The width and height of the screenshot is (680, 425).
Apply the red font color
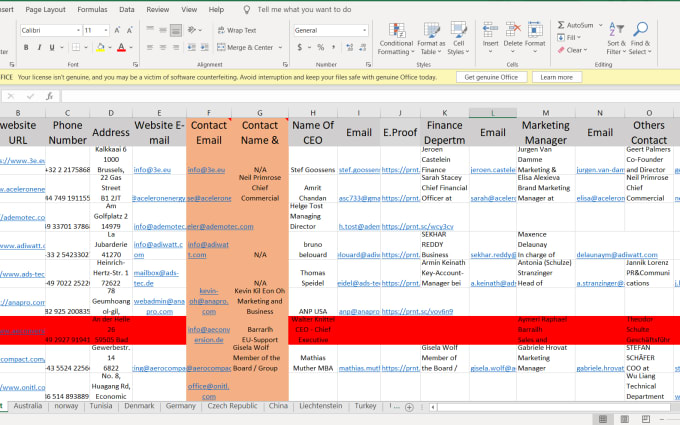click(x=121, y=47)
